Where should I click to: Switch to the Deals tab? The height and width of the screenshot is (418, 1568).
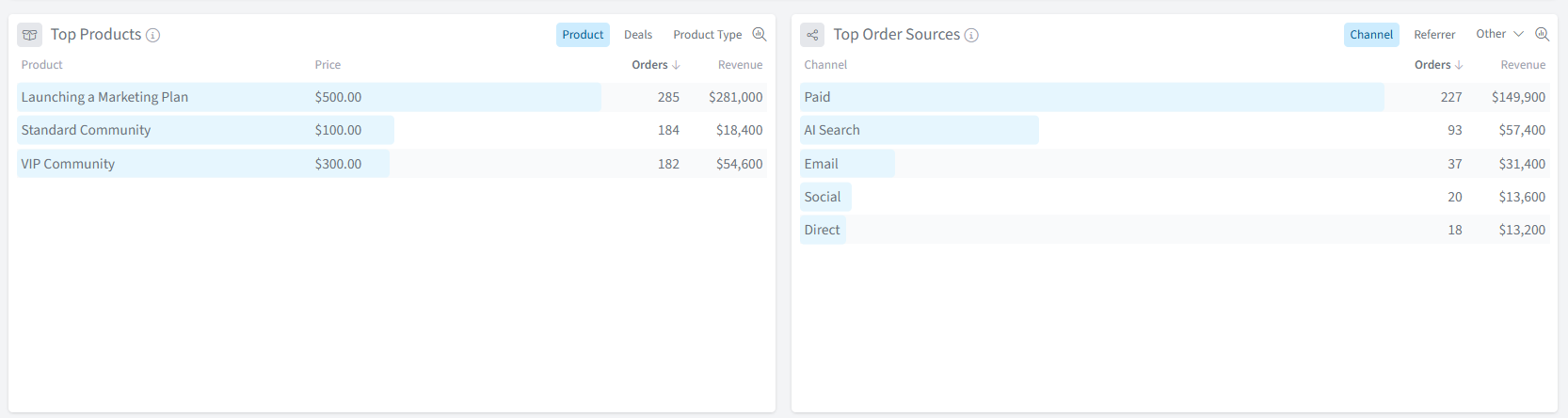(638, 35)
